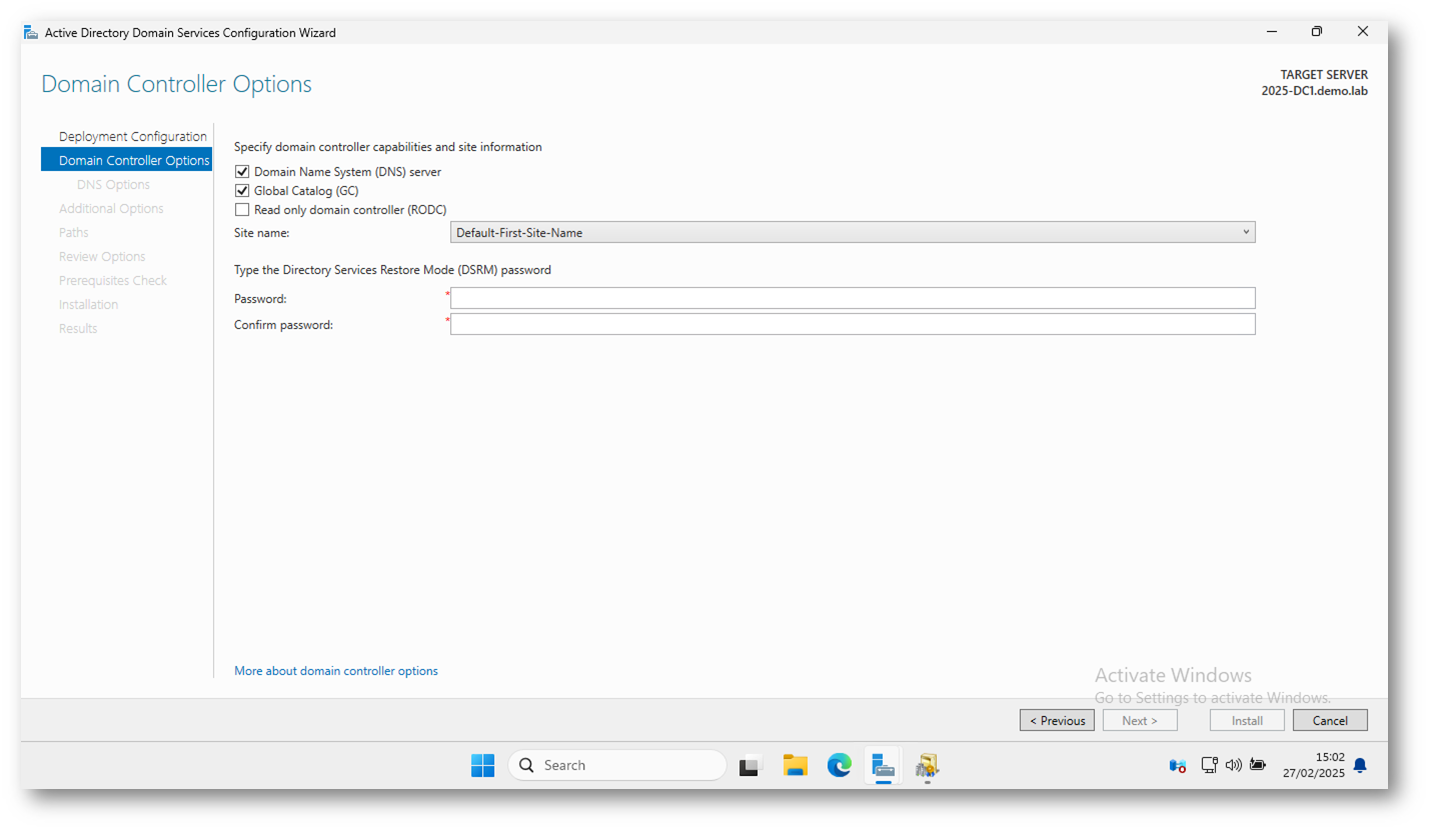Screen dimensions: 1430x831
Task: Go to Deployment Configuration step
Action: click(133, 136)
